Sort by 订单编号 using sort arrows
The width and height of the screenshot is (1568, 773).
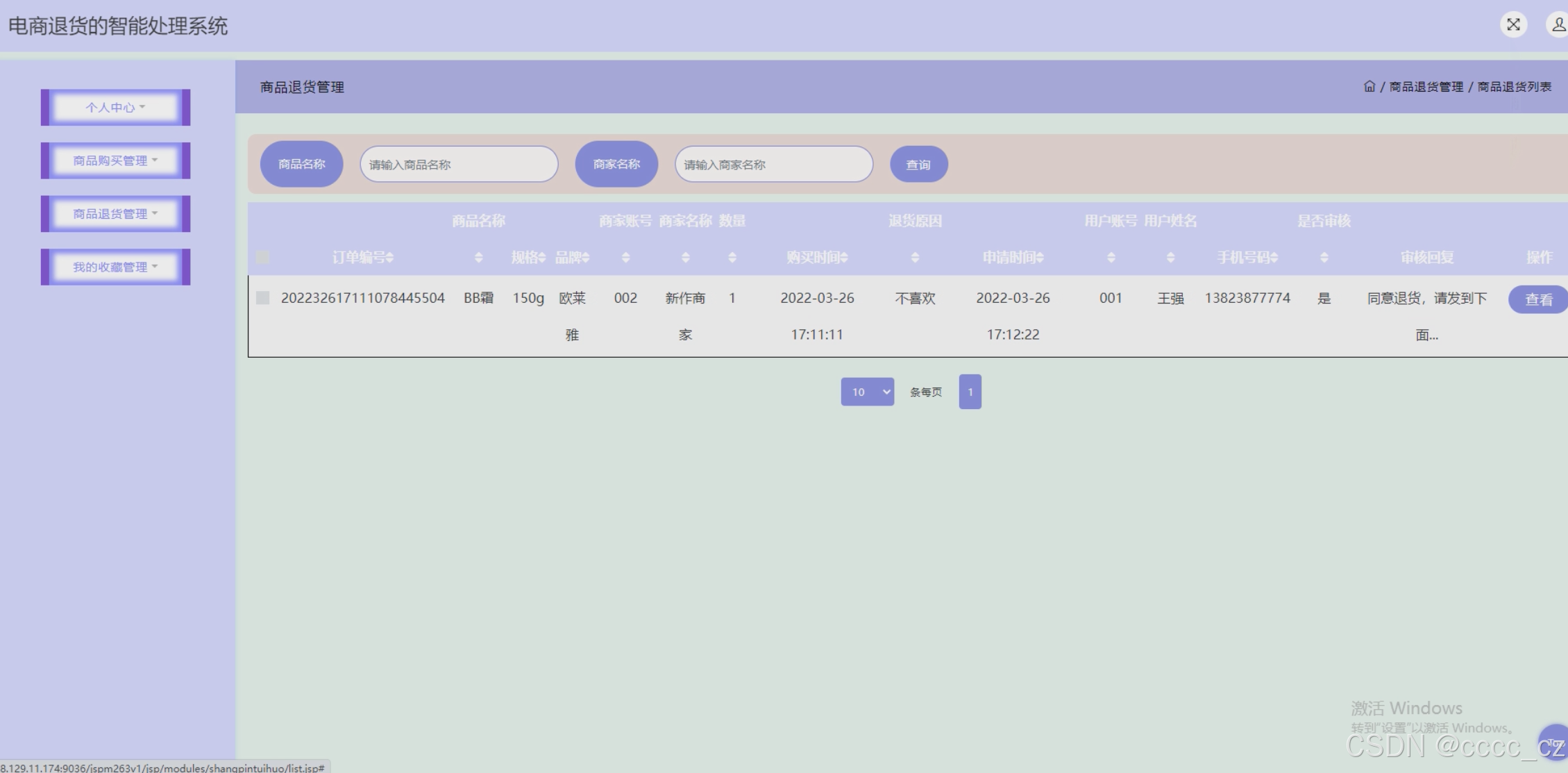pos(390,258)
